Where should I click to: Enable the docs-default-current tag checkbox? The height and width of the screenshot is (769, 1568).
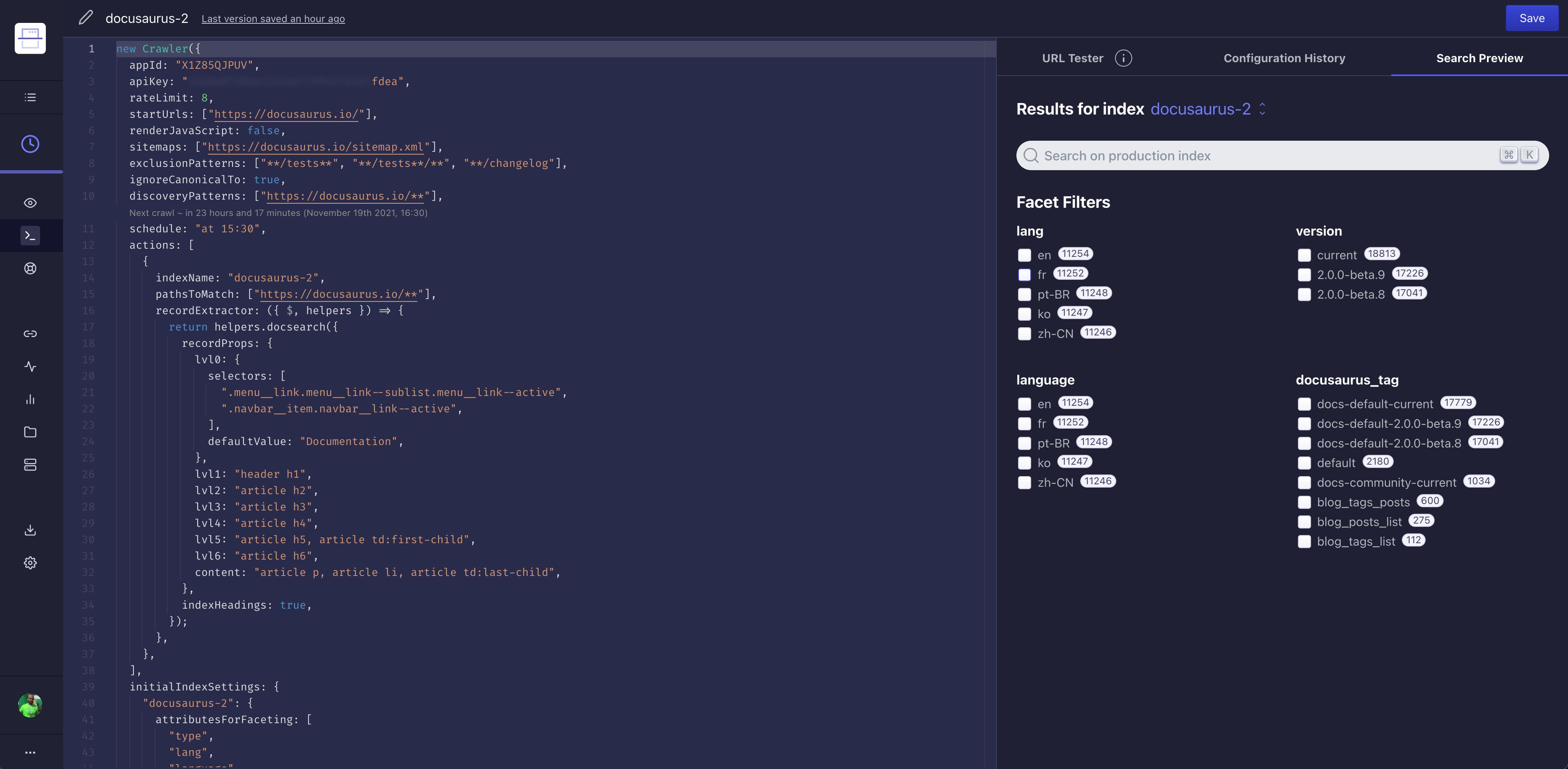[x=1304, y=404]
